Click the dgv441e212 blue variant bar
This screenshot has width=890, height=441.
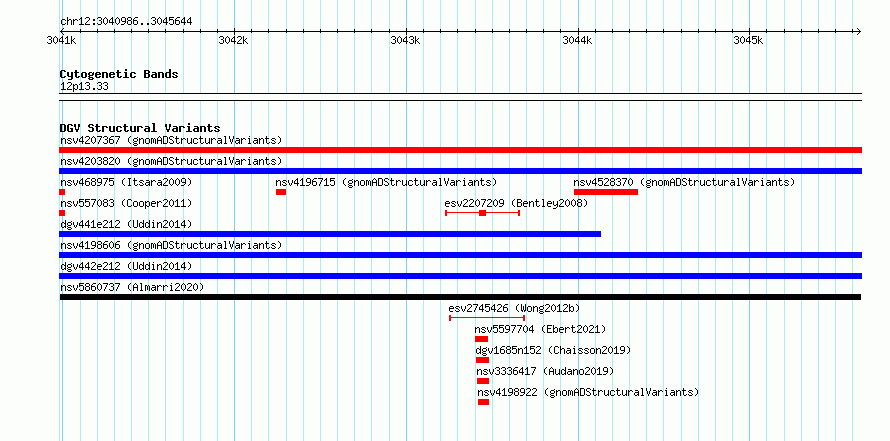[330, 234]
